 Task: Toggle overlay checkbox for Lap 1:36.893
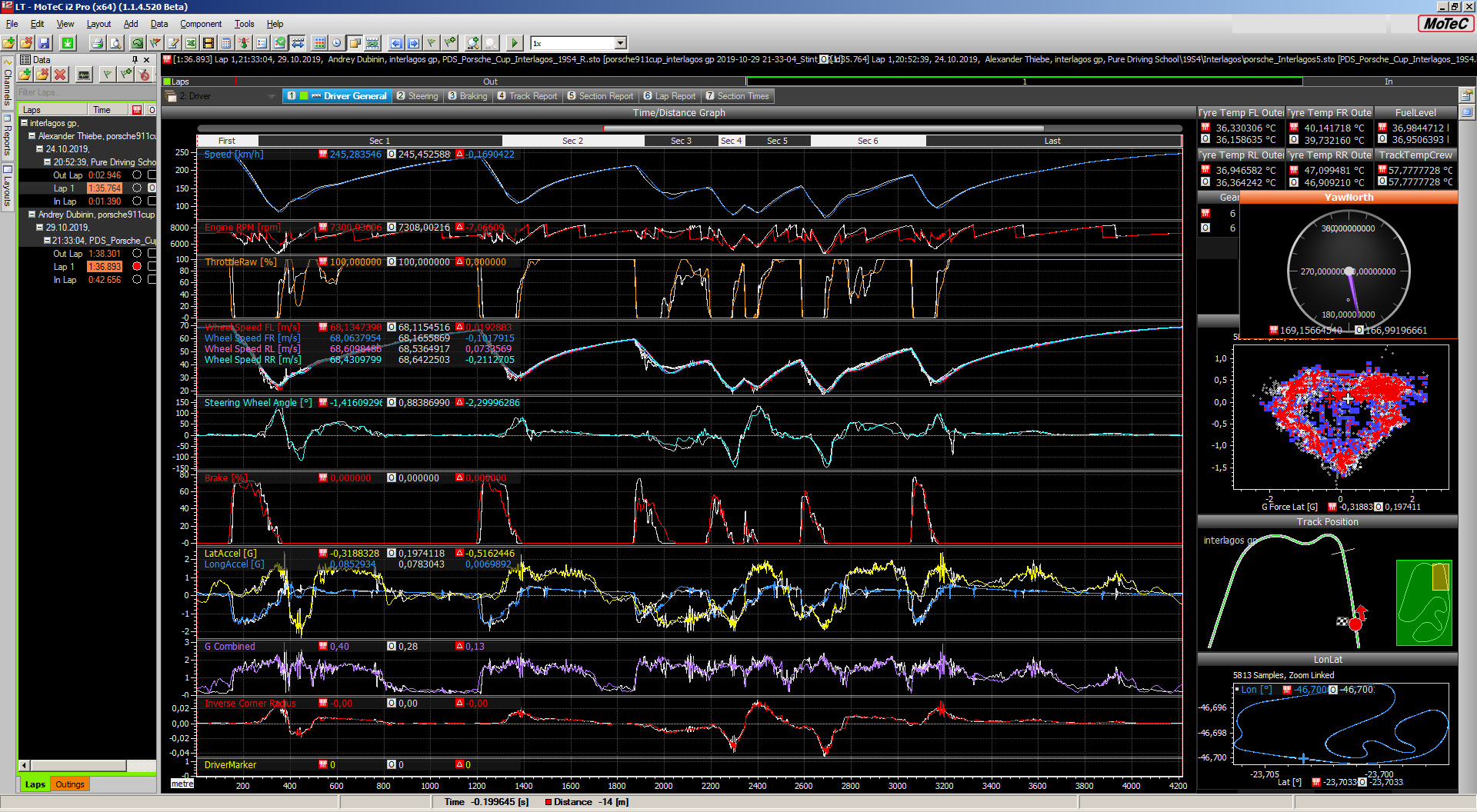(x=152, y=266)
